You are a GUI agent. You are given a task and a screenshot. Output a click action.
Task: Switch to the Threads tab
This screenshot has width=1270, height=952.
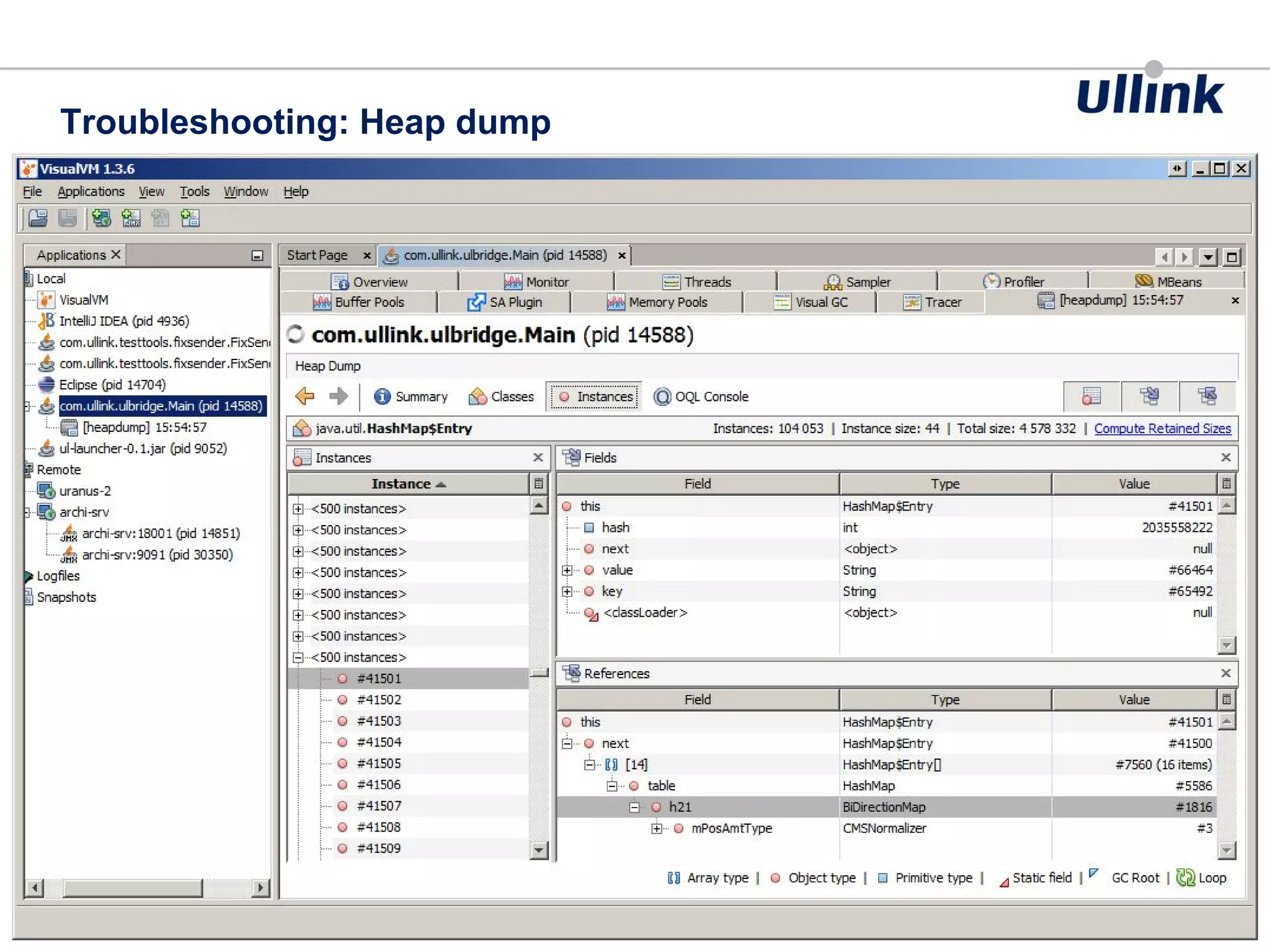pyautogui.click(x=697, y=282)
